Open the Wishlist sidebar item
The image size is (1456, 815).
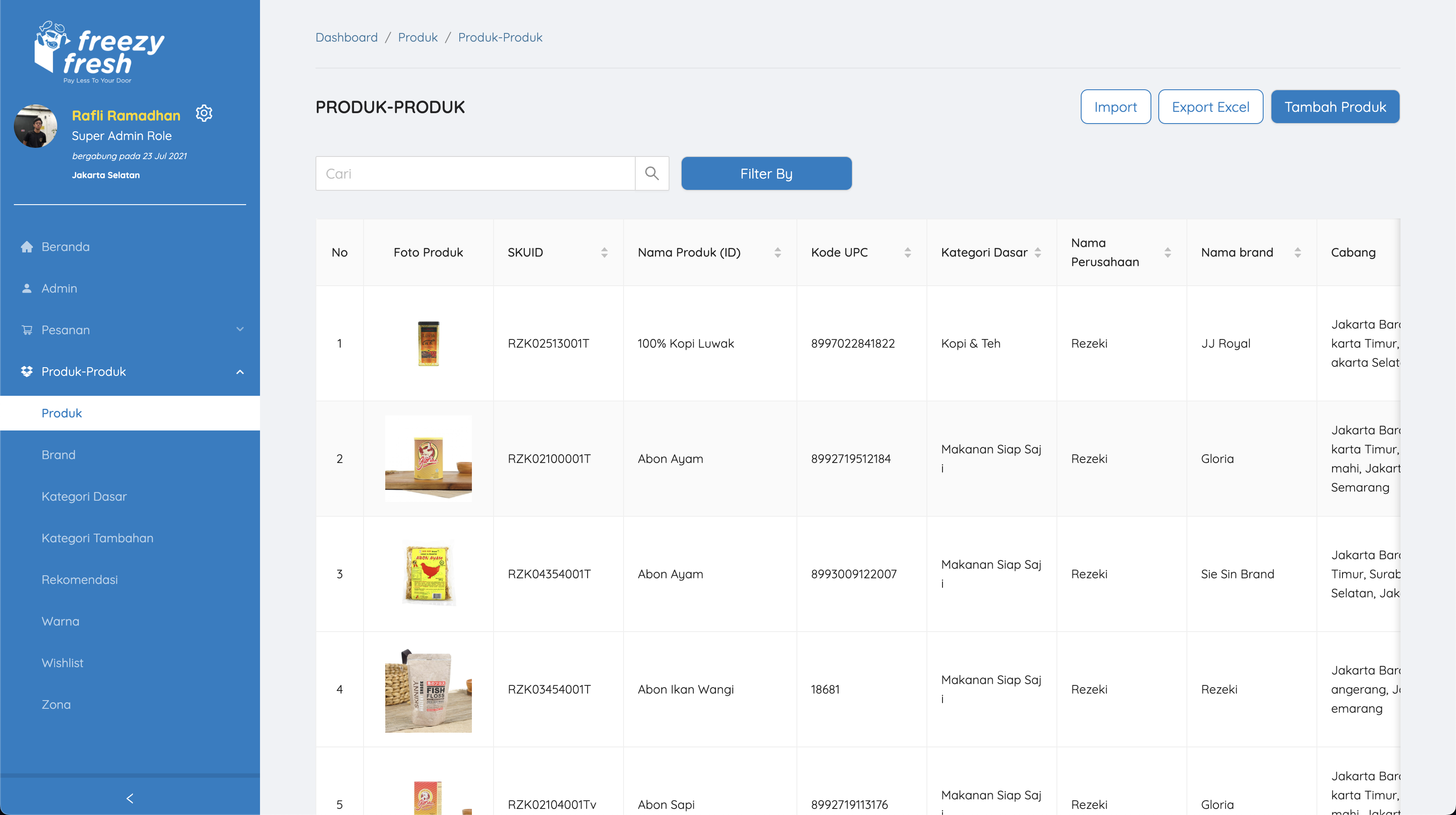point(62,663)
